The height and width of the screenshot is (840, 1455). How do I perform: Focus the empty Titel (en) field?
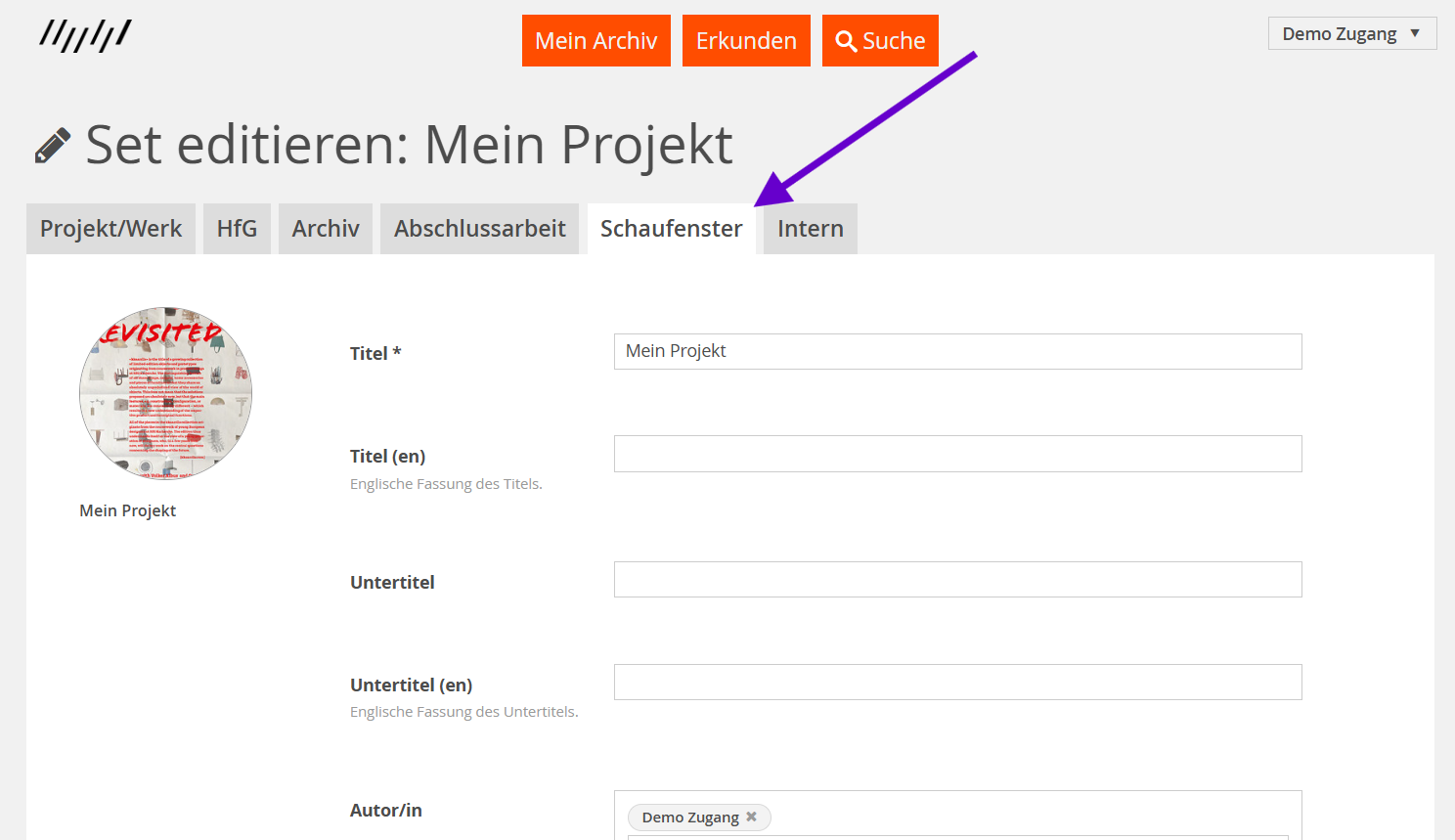[x=957, y=454]
